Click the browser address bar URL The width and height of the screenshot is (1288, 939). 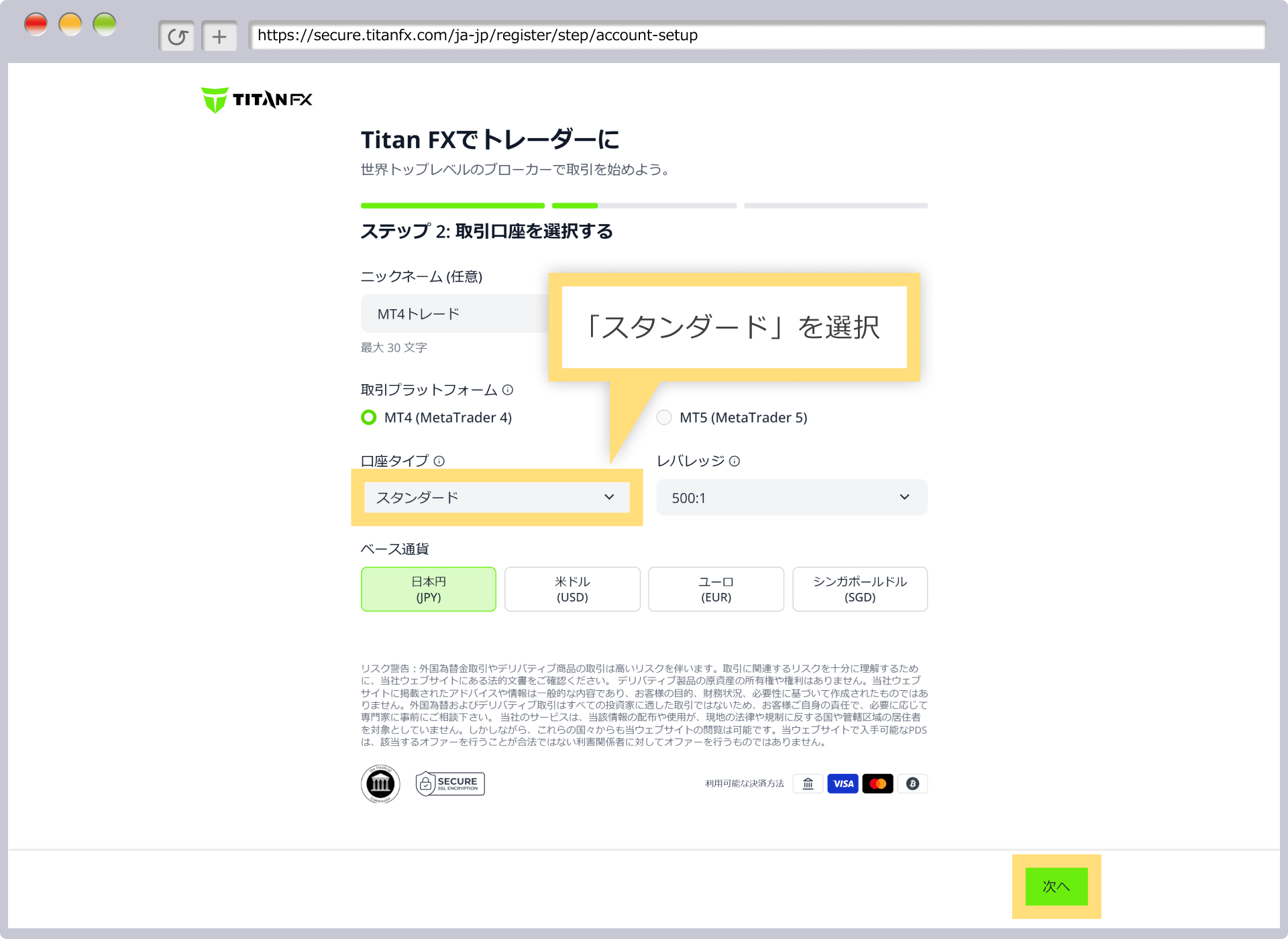(x=757, y=36)
